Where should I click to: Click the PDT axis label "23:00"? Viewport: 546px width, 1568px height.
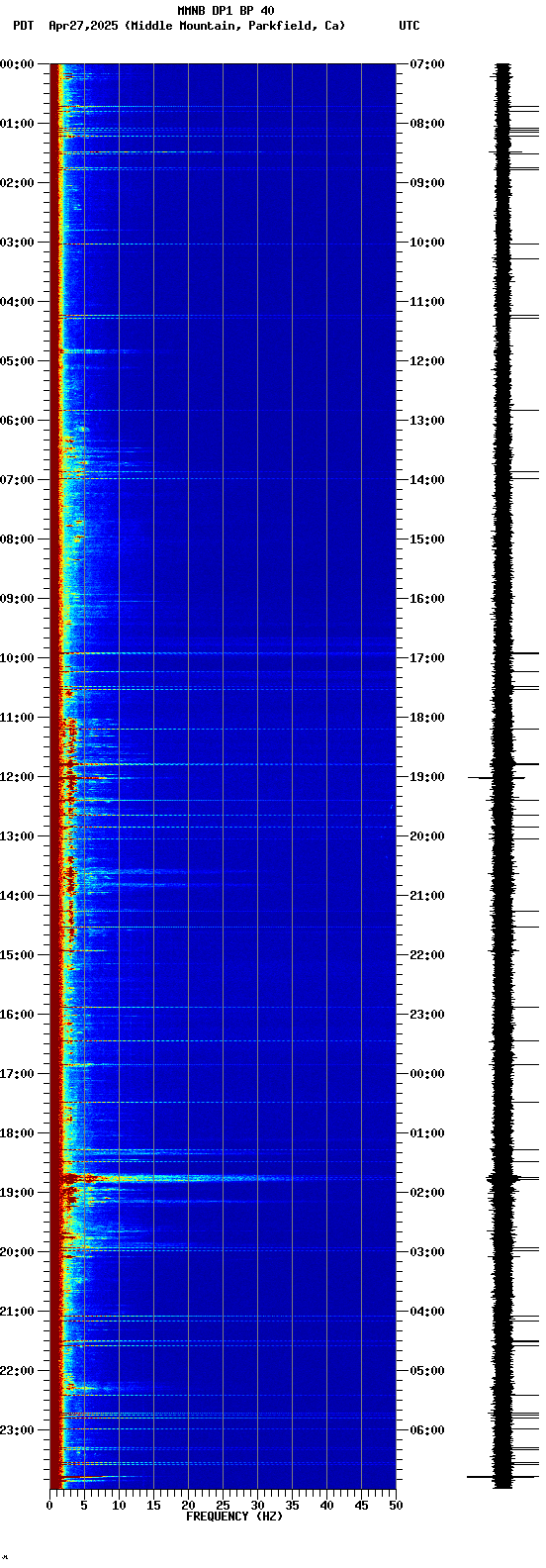(17, 1430)
